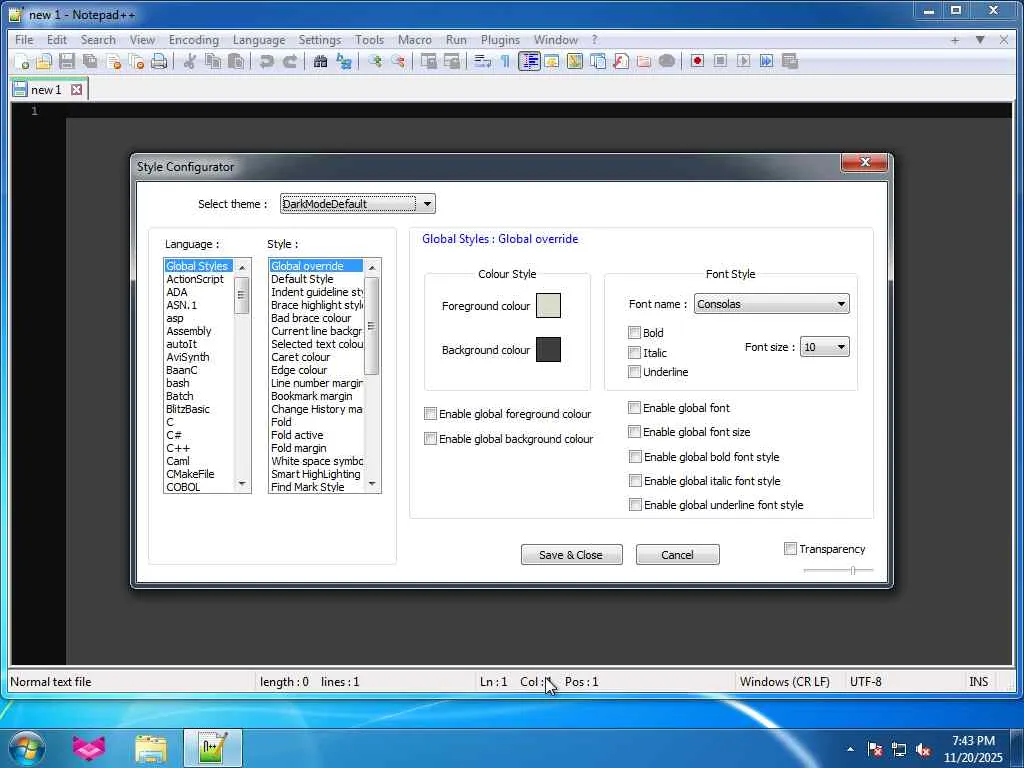Viewport: 1024px width, 768px height.
Task: Pick the Background colour swatch
Action: (548, 349)
